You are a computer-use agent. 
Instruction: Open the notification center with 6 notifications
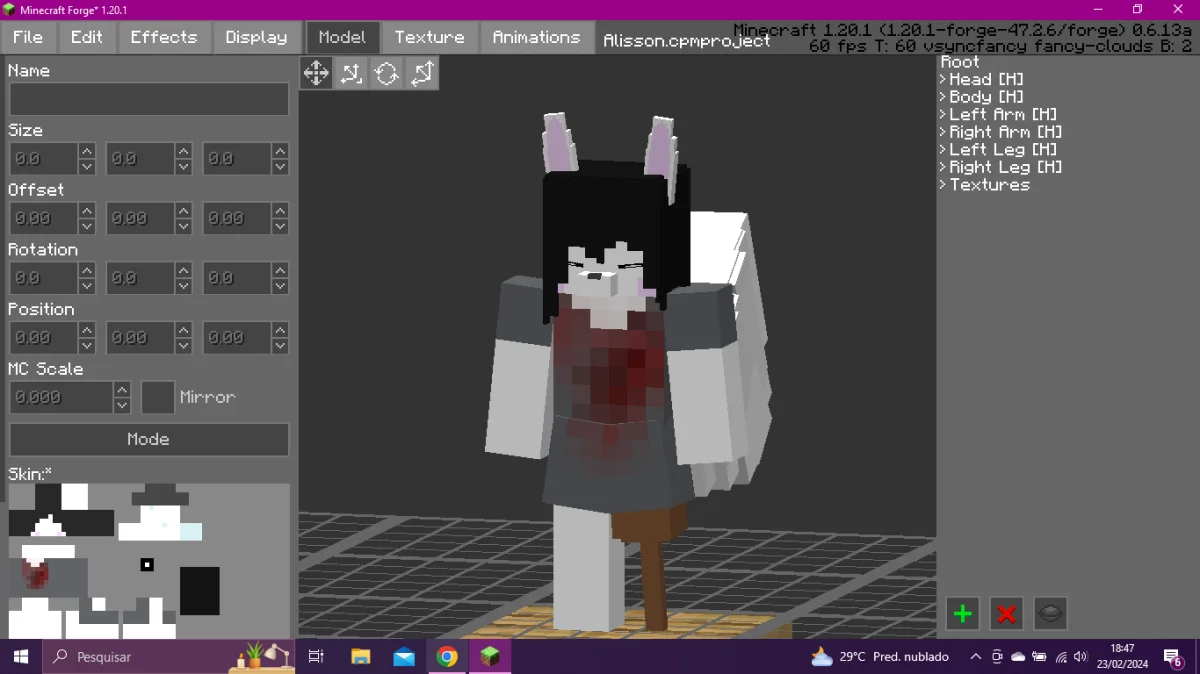(x=1174, y=657)
